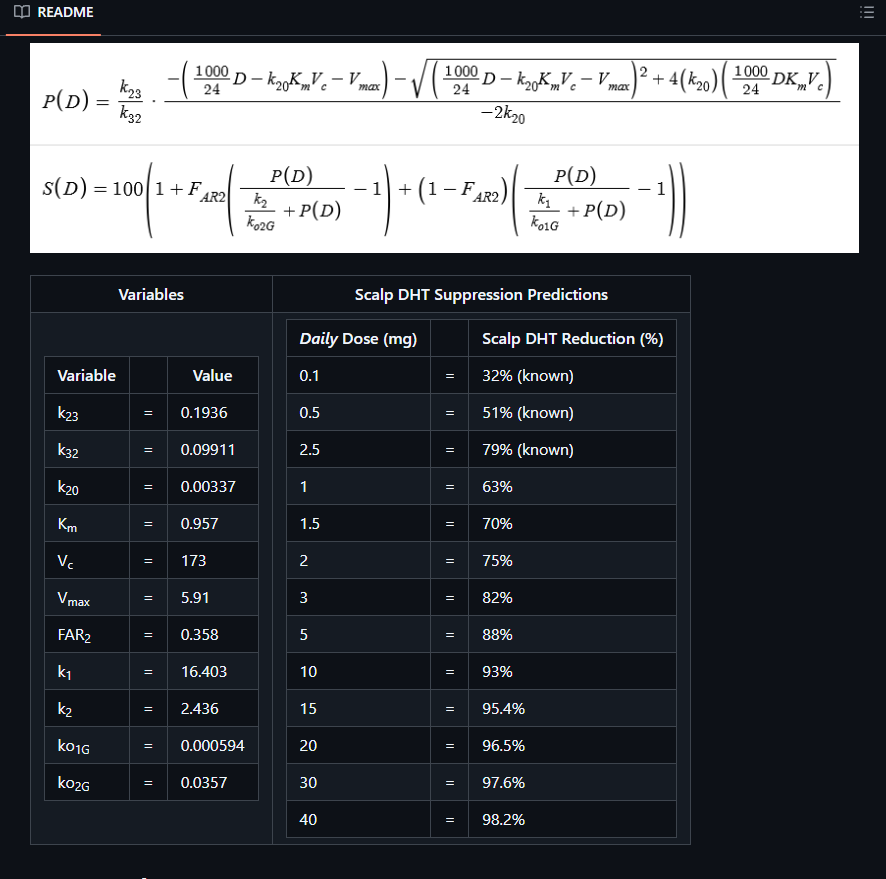Viewport: 886px width, 879px height.
Task: Click the Km variable name cell
Action: click(87, 524)
